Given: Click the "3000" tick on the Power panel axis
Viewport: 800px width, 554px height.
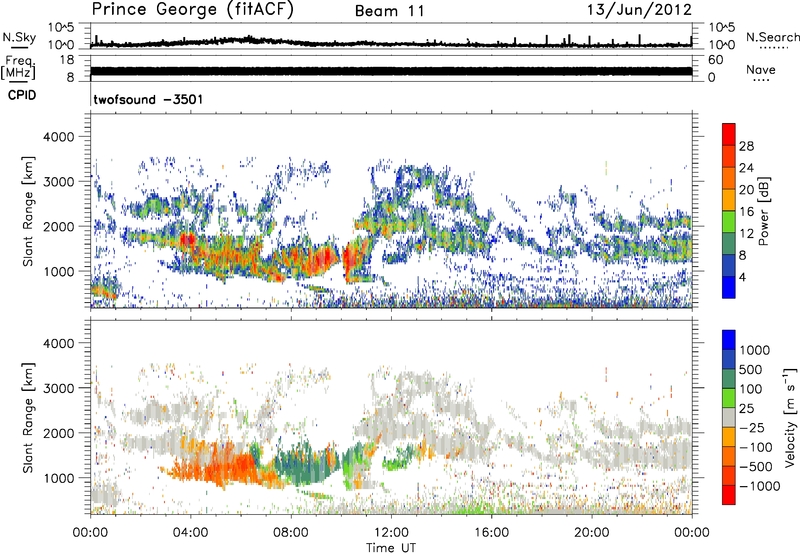Looking at the screenshot, I should click(59, 182).
